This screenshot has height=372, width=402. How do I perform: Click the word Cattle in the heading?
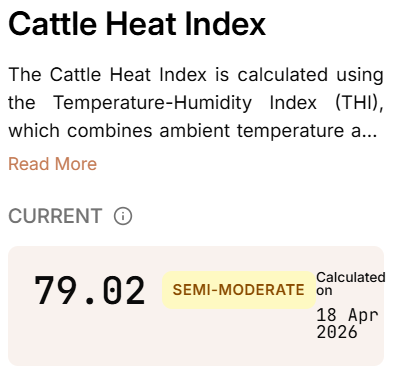pyautogui.click(x=52, y=24)
